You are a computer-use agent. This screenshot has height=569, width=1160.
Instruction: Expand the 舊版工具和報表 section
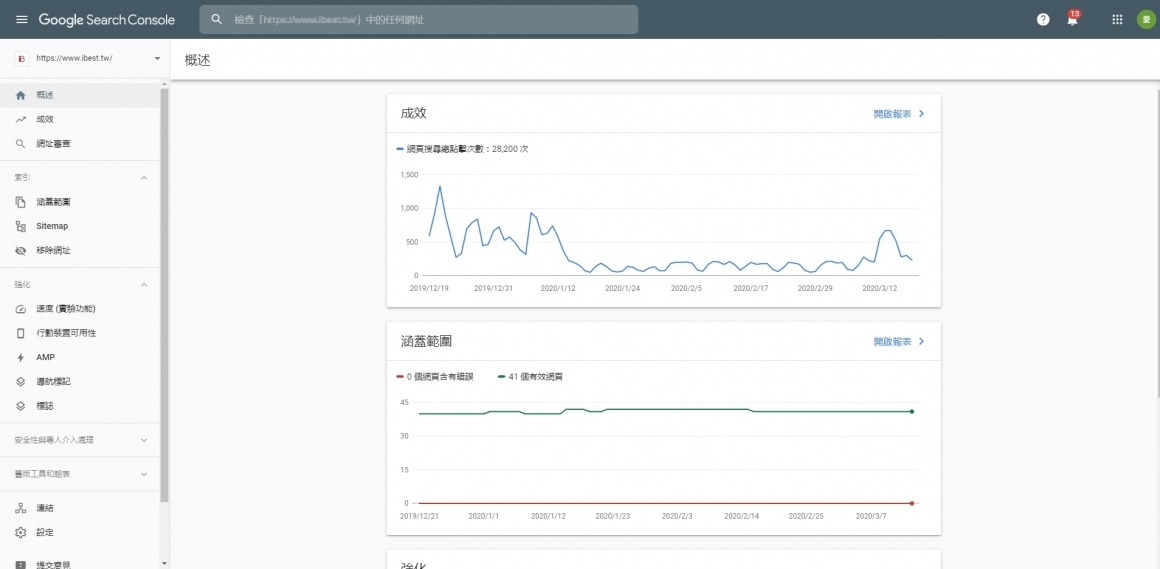tap(144, 474)
